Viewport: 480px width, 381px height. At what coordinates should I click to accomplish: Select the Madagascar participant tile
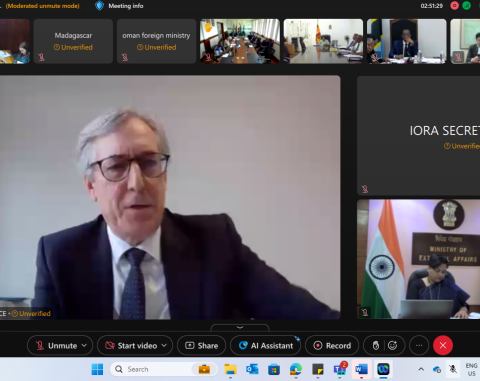click(73, 41)
